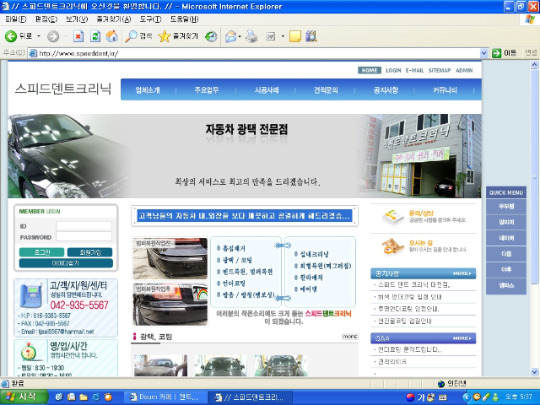This screenshot has height=405, width=540.
Task: Print the page with the printer icon
Action: 251,36
